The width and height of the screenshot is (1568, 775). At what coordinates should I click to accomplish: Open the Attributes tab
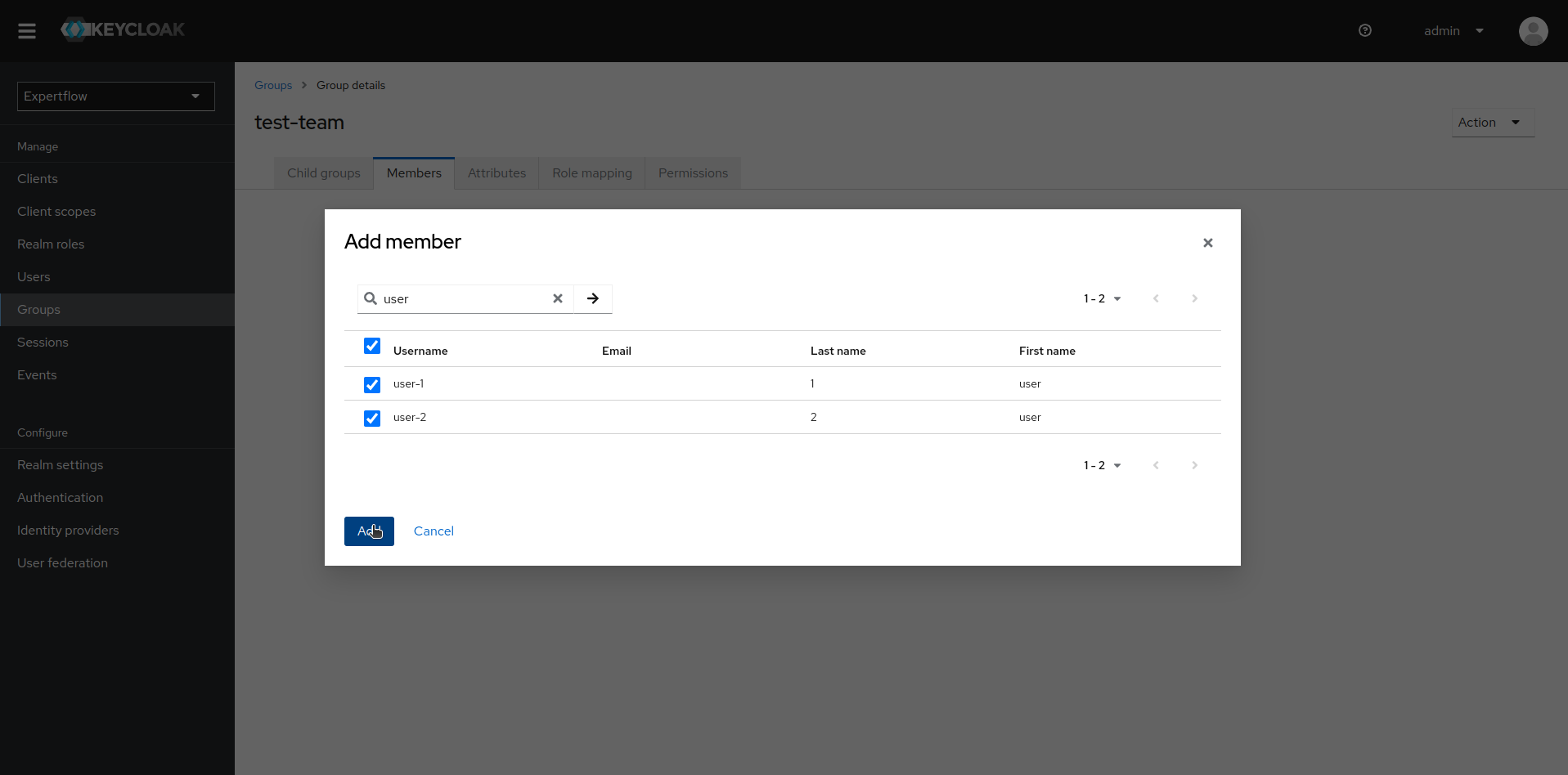pos(496,172)
